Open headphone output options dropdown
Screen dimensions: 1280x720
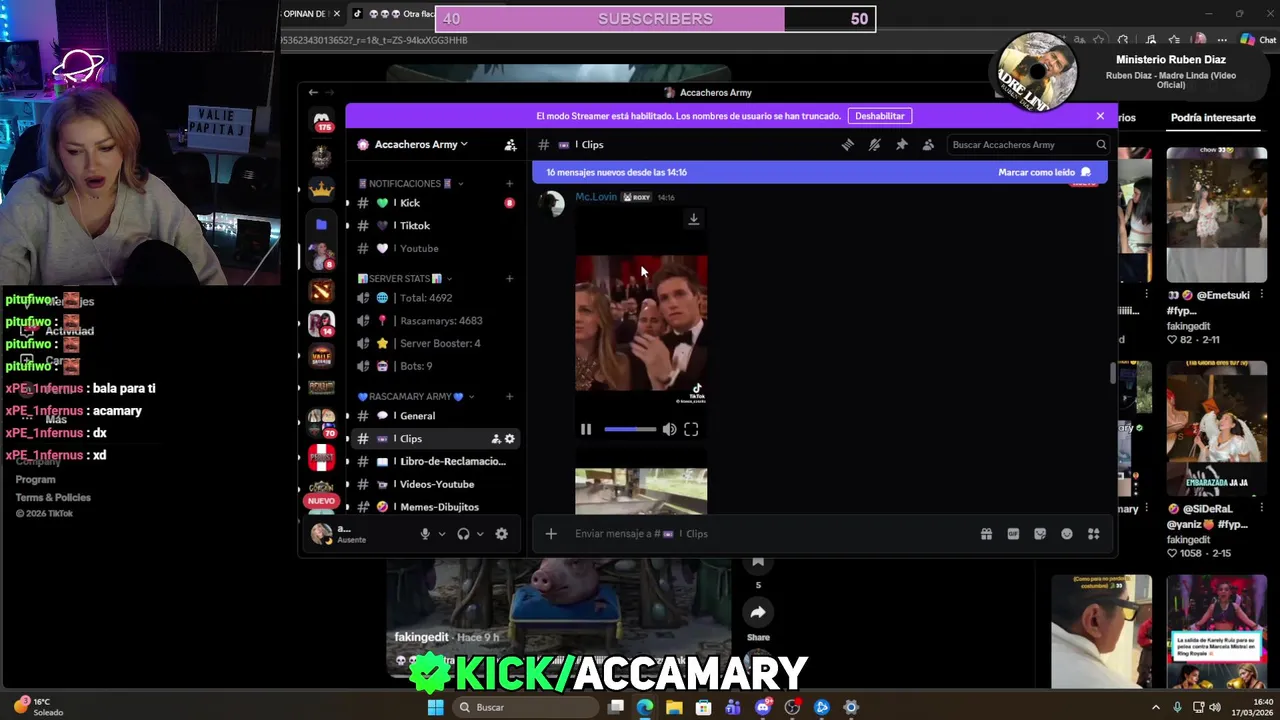pyautogui.click(x=480, y=534)
